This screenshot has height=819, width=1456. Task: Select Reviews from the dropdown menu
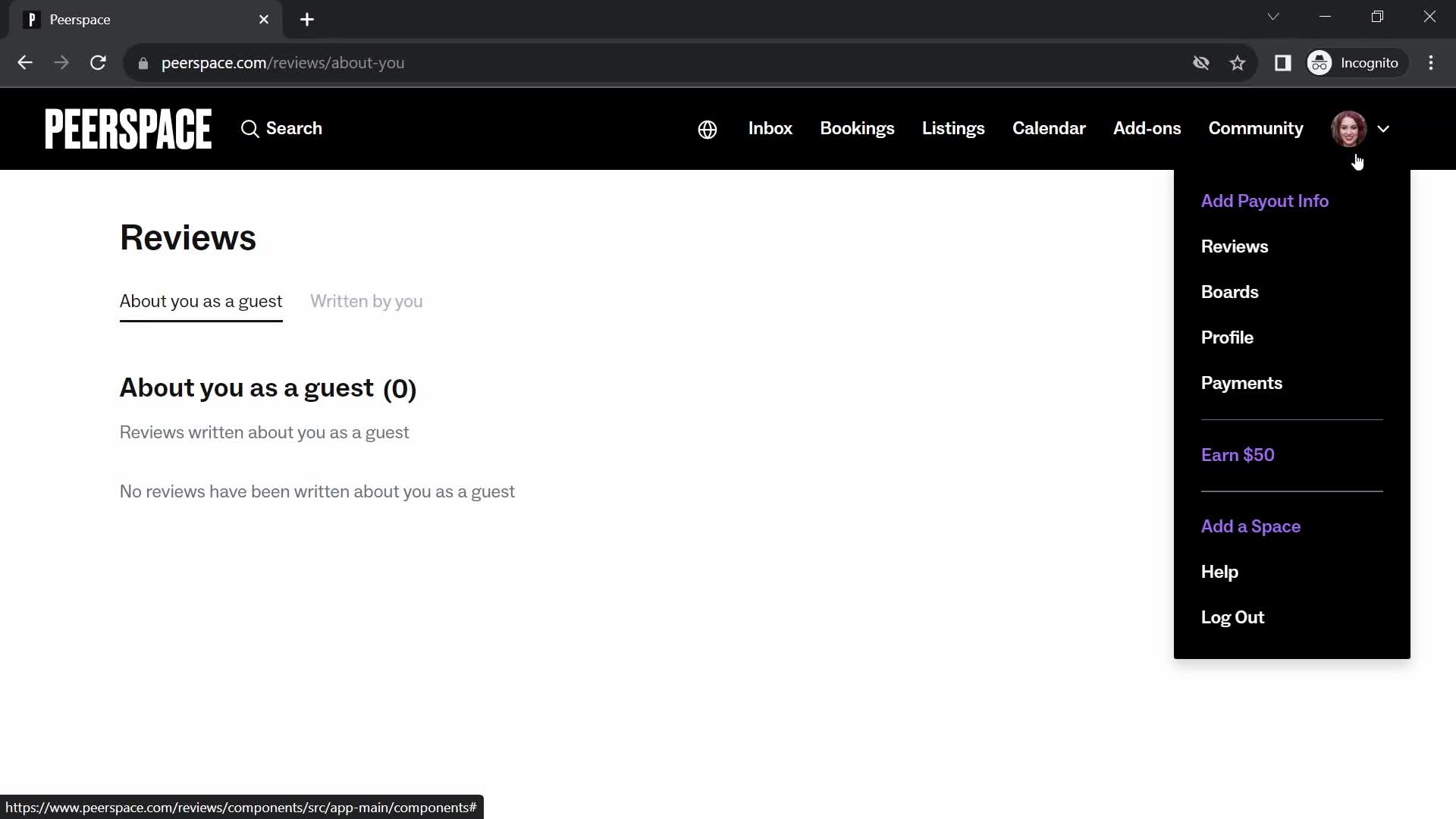pos(1235,246)
